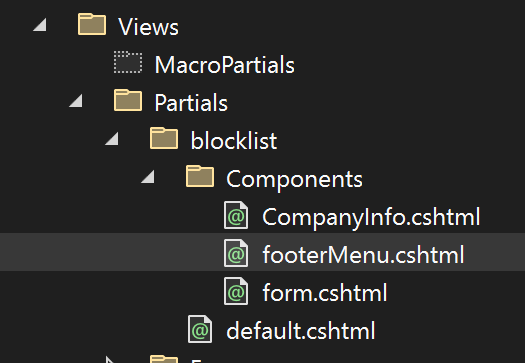Collapse the Partials folder arrow

coord(76,101)
